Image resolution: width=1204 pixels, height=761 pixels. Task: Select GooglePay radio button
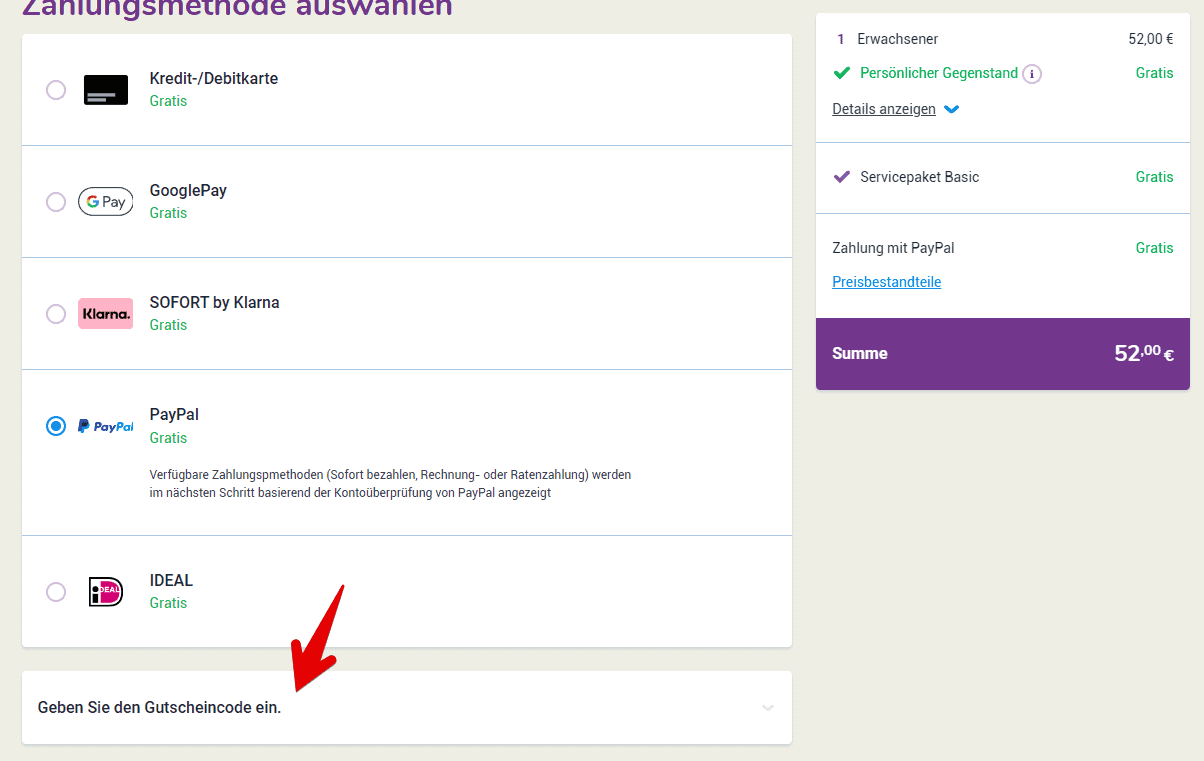click(x=56, y=202)
